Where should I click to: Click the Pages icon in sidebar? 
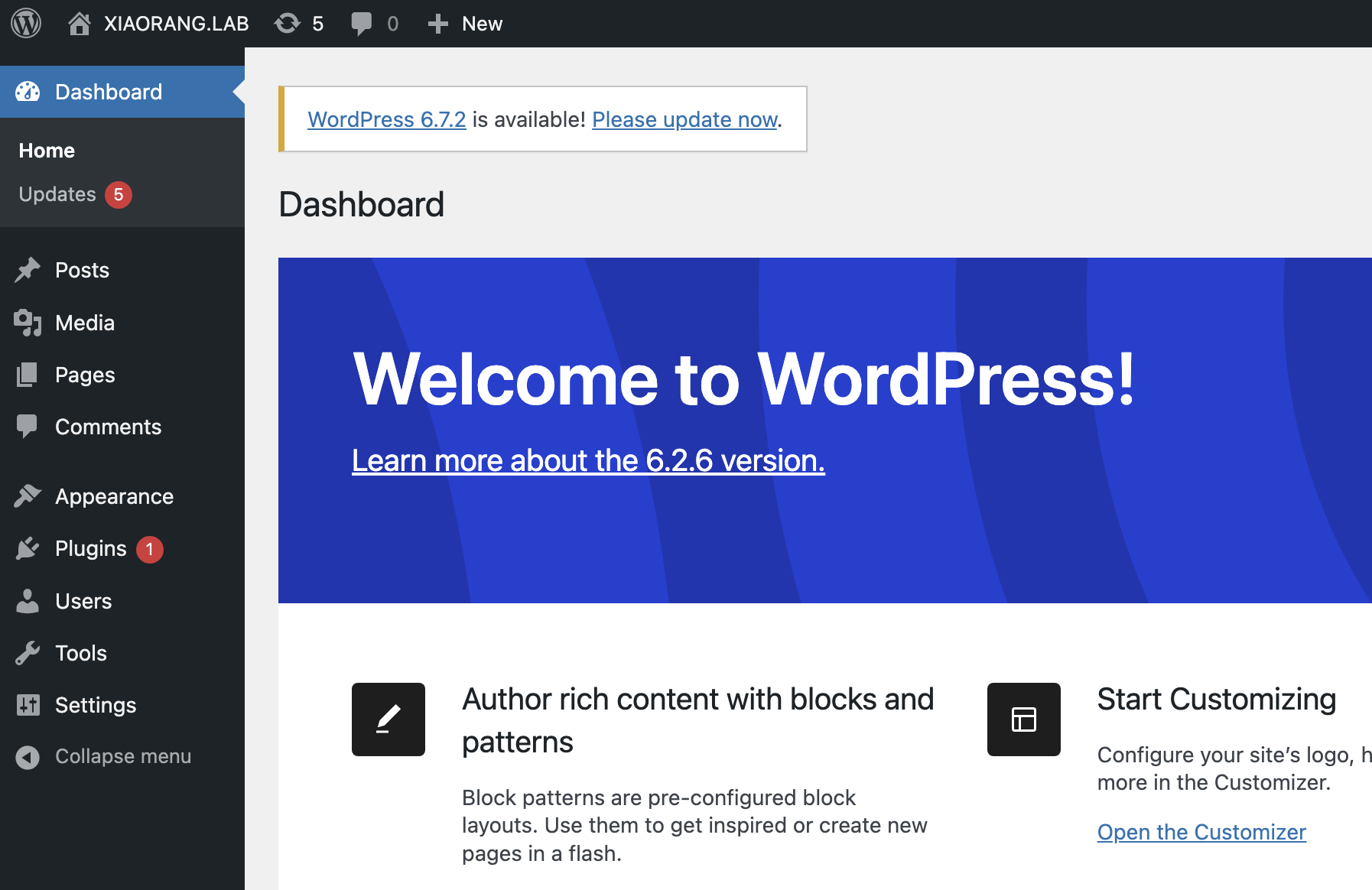(27, 375)
